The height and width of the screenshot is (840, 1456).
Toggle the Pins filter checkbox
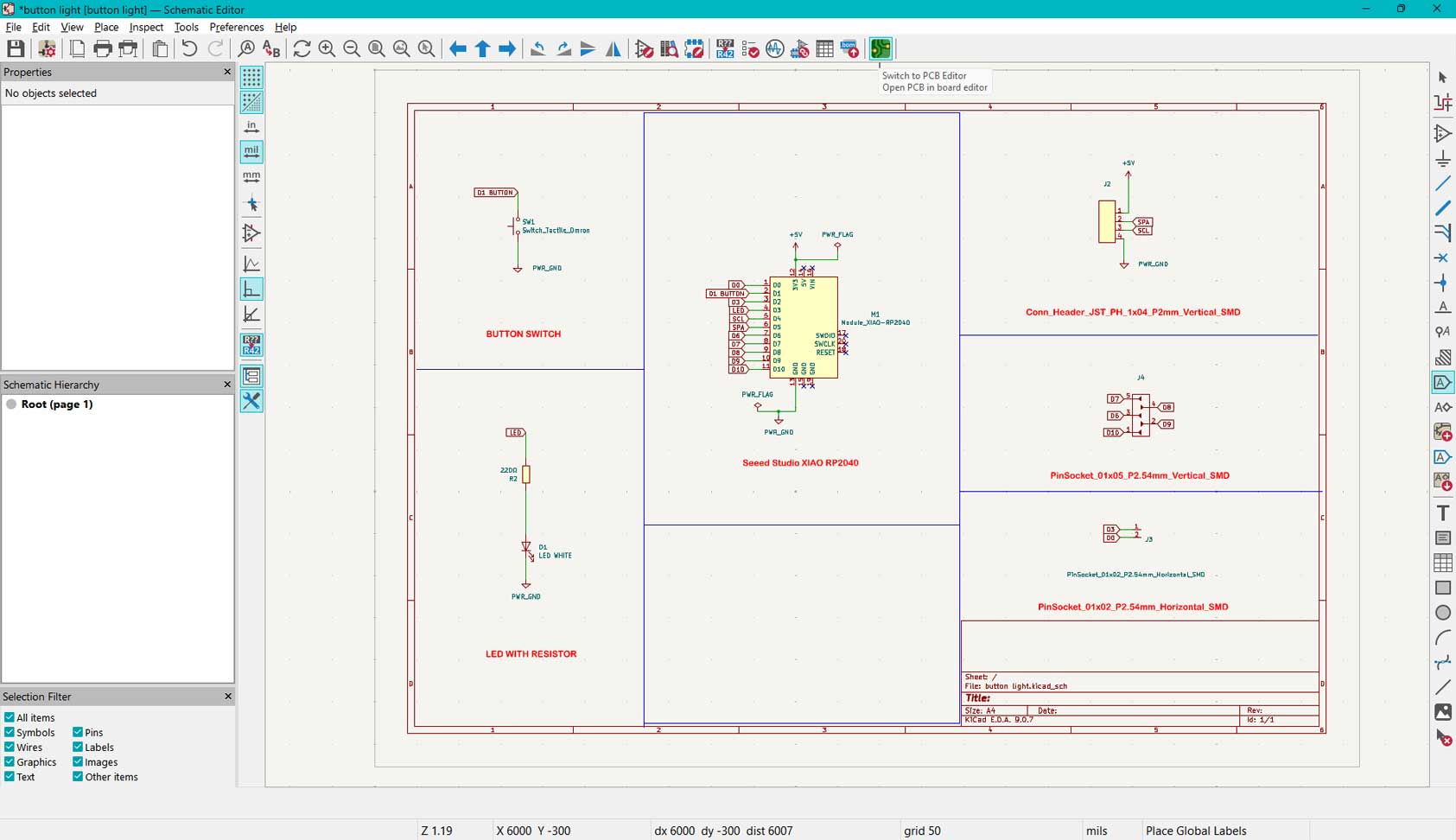(x=78, y=732)
